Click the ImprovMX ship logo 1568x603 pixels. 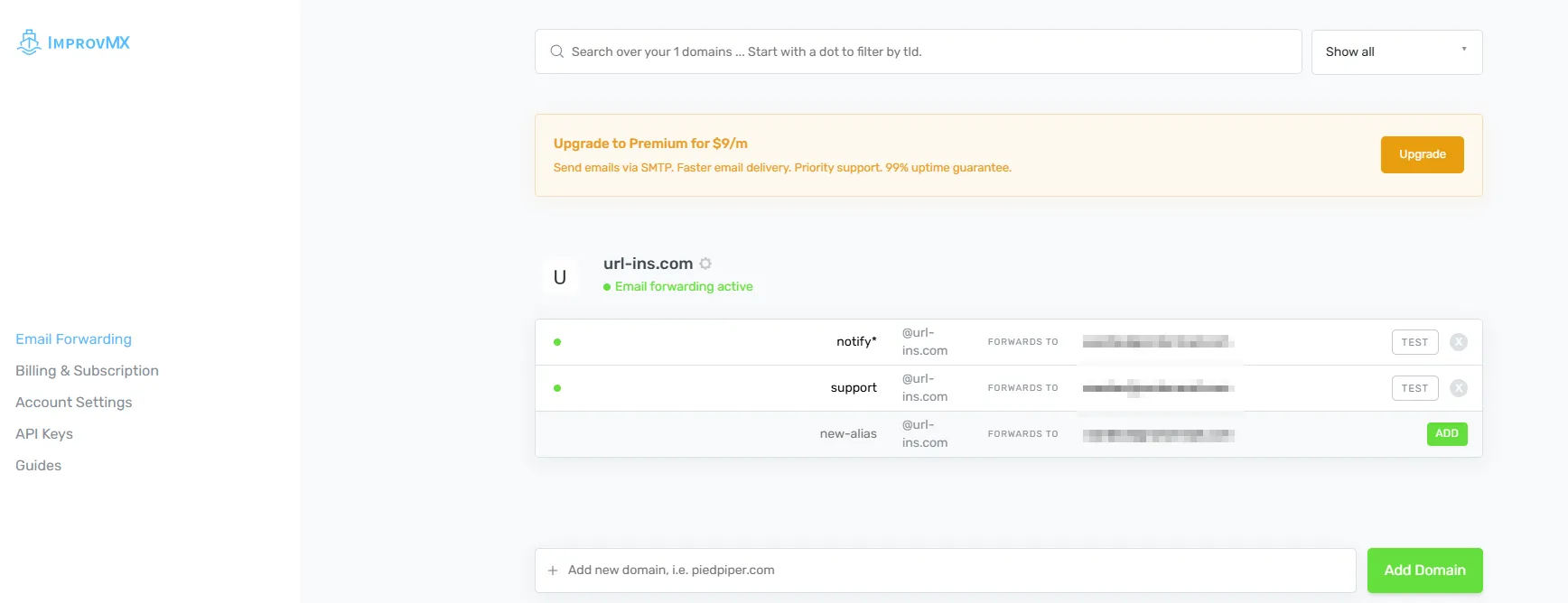click(29, 42)
